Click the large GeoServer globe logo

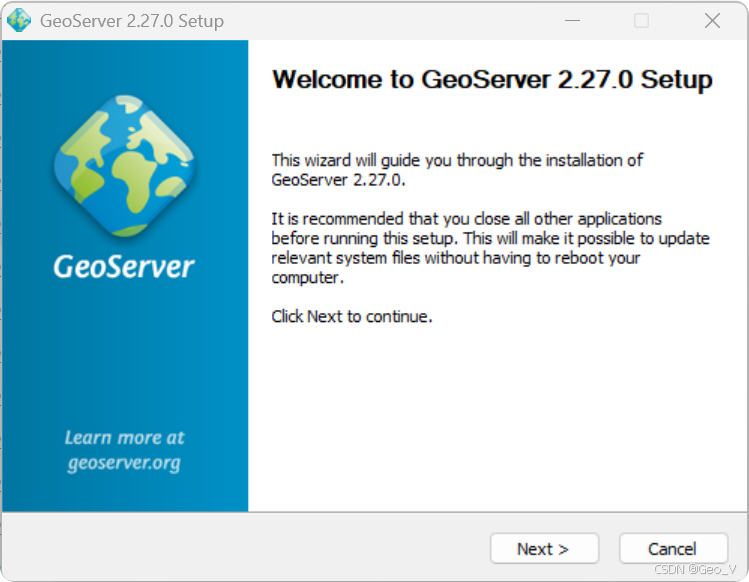coord(124,165)
